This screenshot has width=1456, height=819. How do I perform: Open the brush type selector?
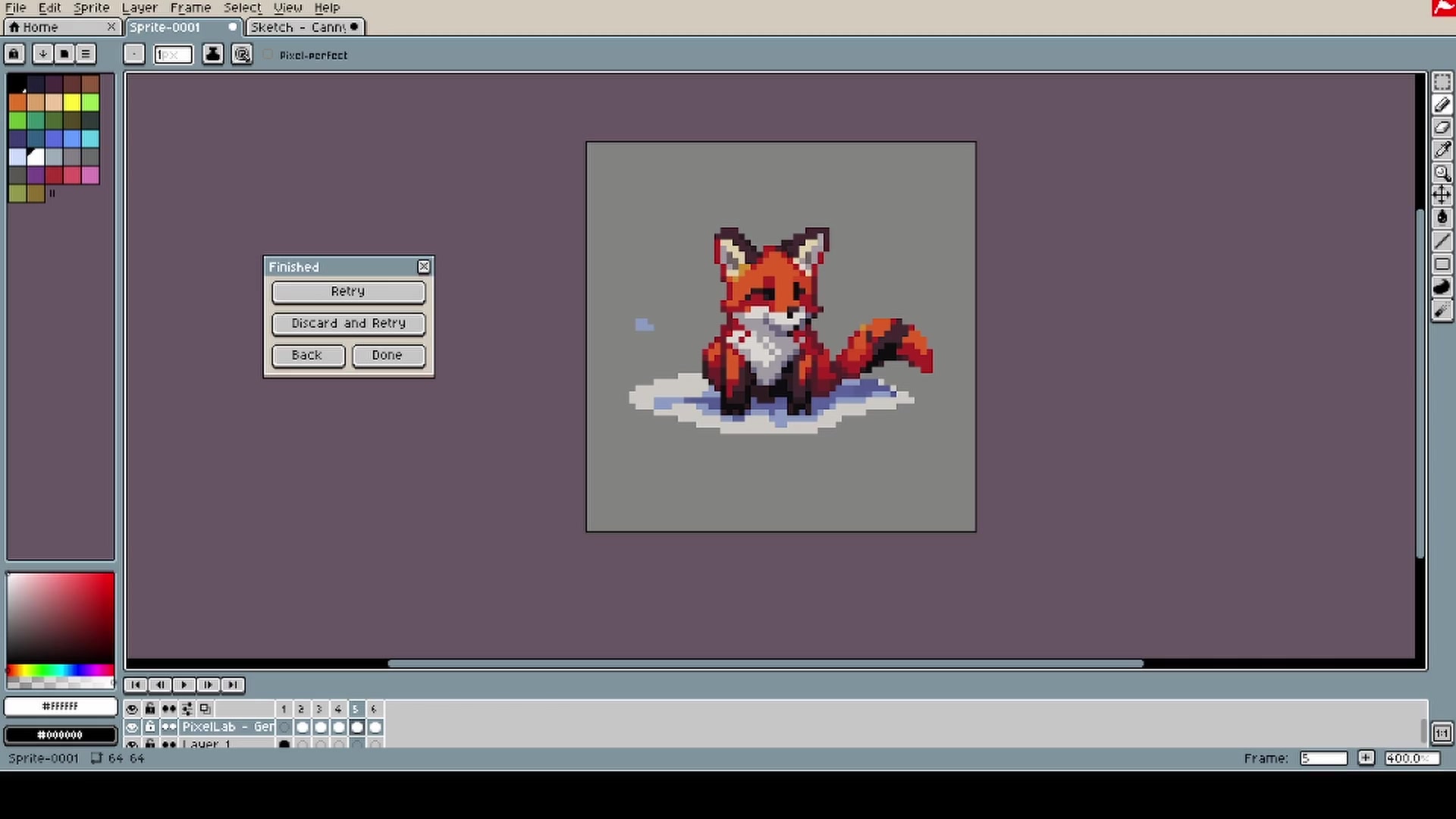tap(134, 55)
